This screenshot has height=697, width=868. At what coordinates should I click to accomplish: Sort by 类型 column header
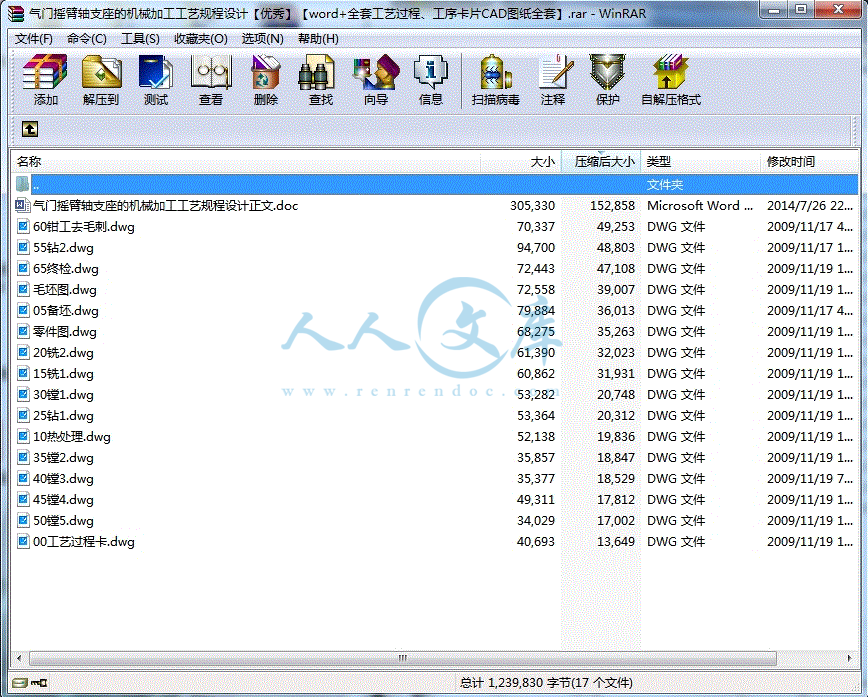(x=700, y=162)
